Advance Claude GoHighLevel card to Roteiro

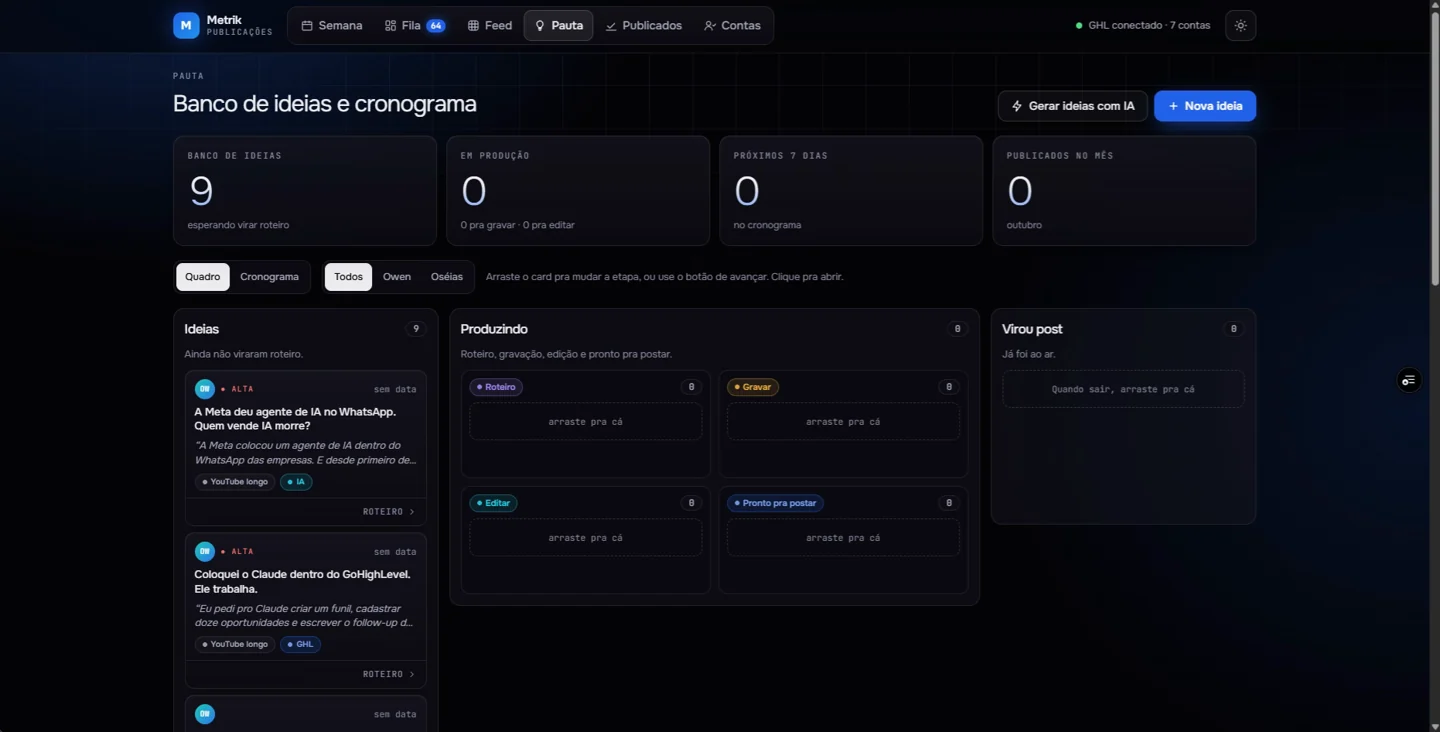pyautogui.click(x=389, y=674)
